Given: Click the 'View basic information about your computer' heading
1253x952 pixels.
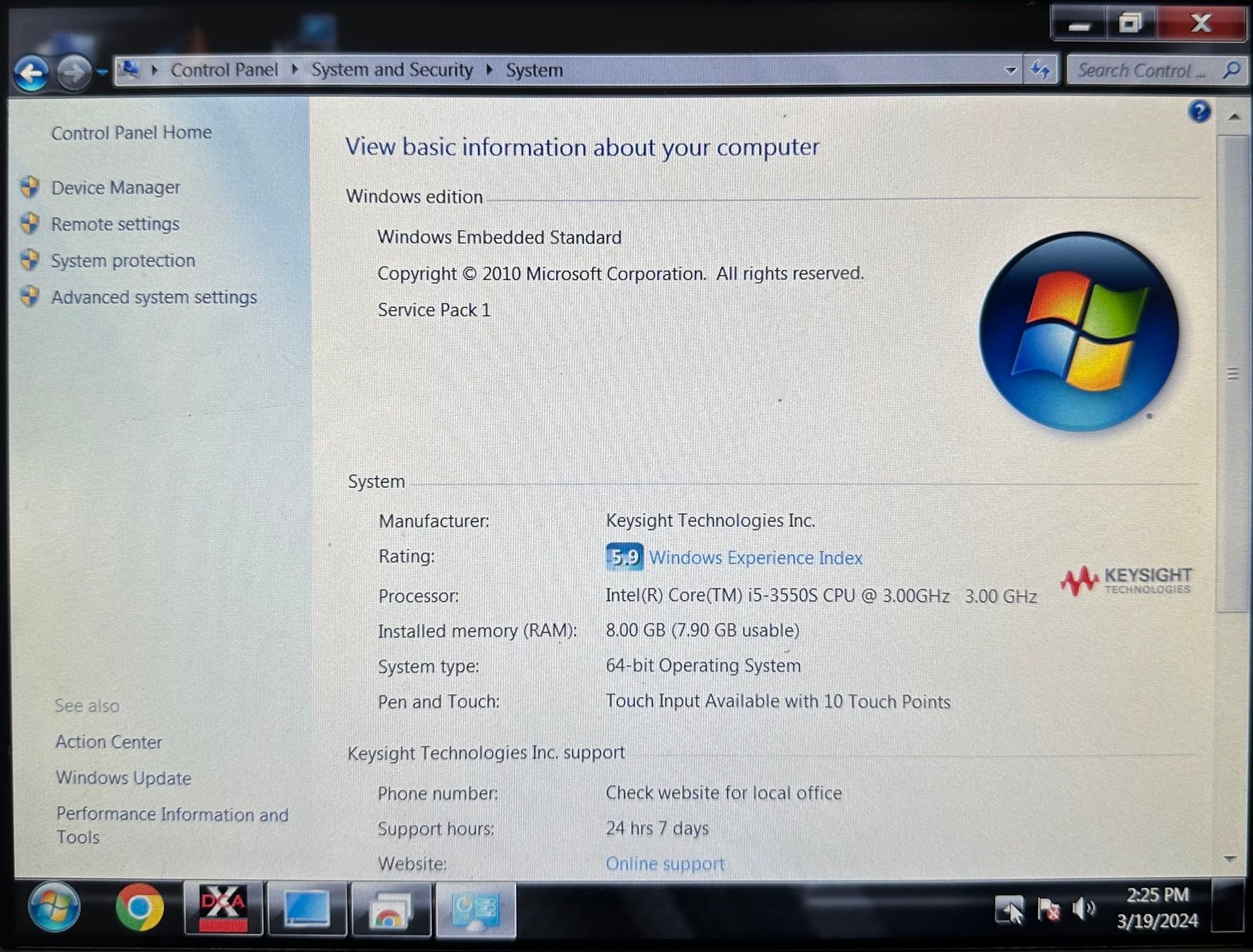Looking at the screenshot, I should pyautogui.click(x=583, y=147).
